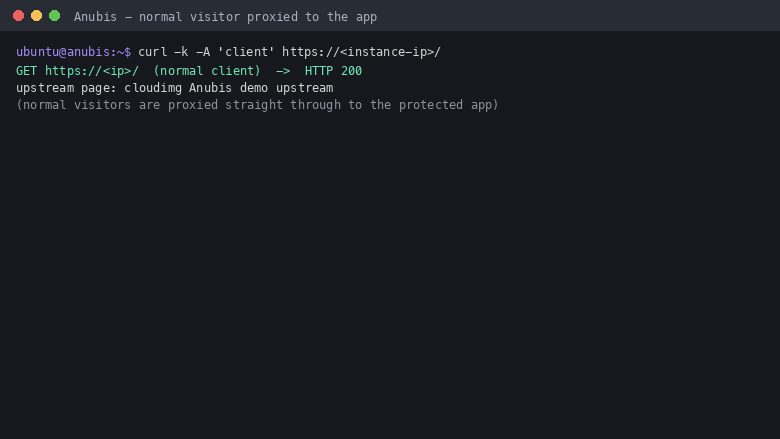Click the -k flag in the command
780x439 pixels.
(181, 52)
